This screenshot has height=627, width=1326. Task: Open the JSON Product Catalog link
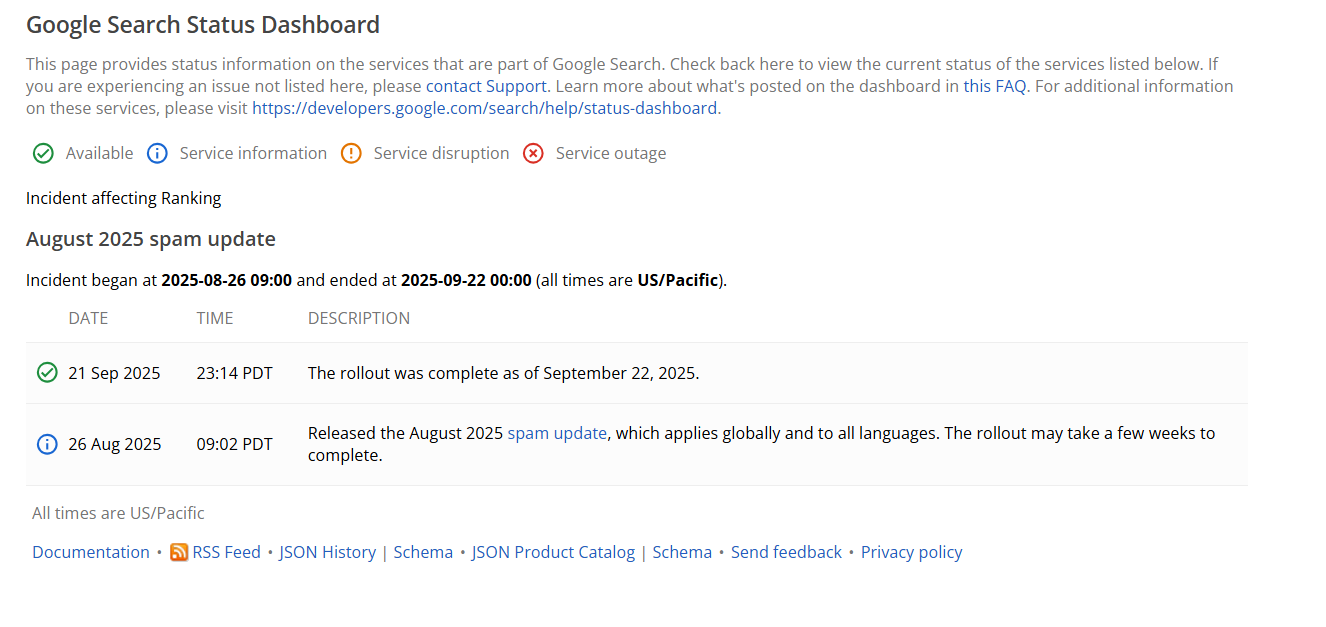(x=553, y=552)
